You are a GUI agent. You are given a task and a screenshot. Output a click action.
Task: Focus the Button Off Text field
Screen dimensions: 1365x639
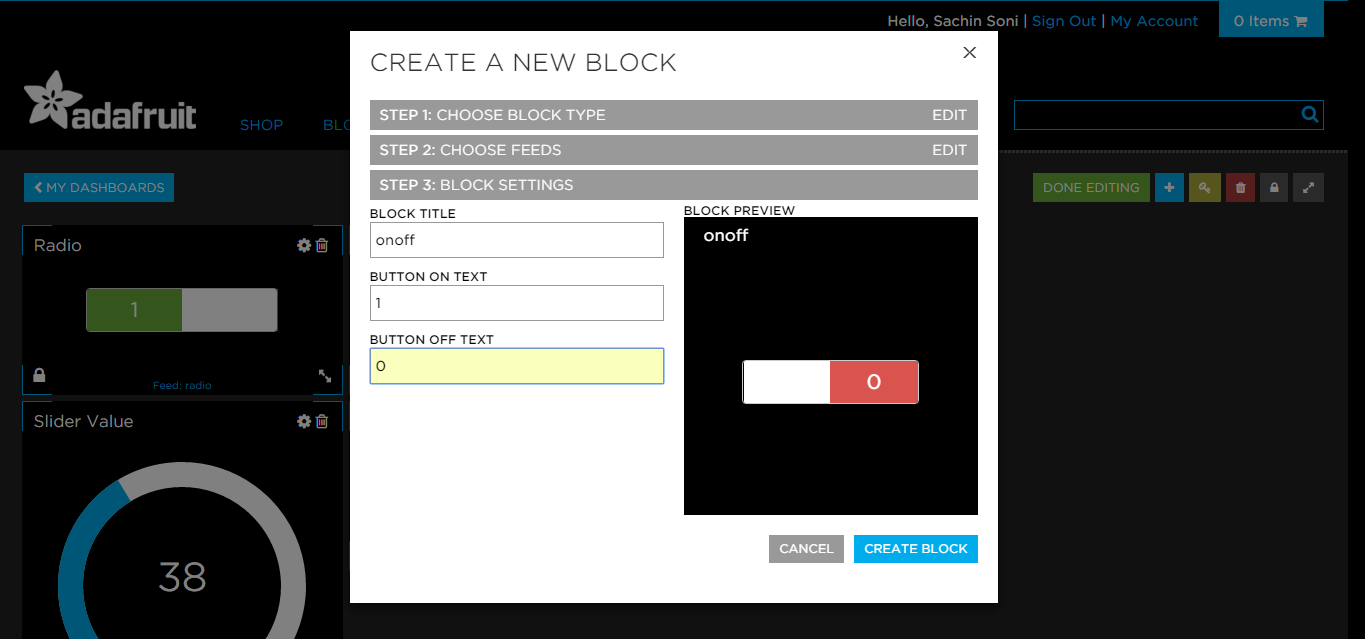click(516, 366)
